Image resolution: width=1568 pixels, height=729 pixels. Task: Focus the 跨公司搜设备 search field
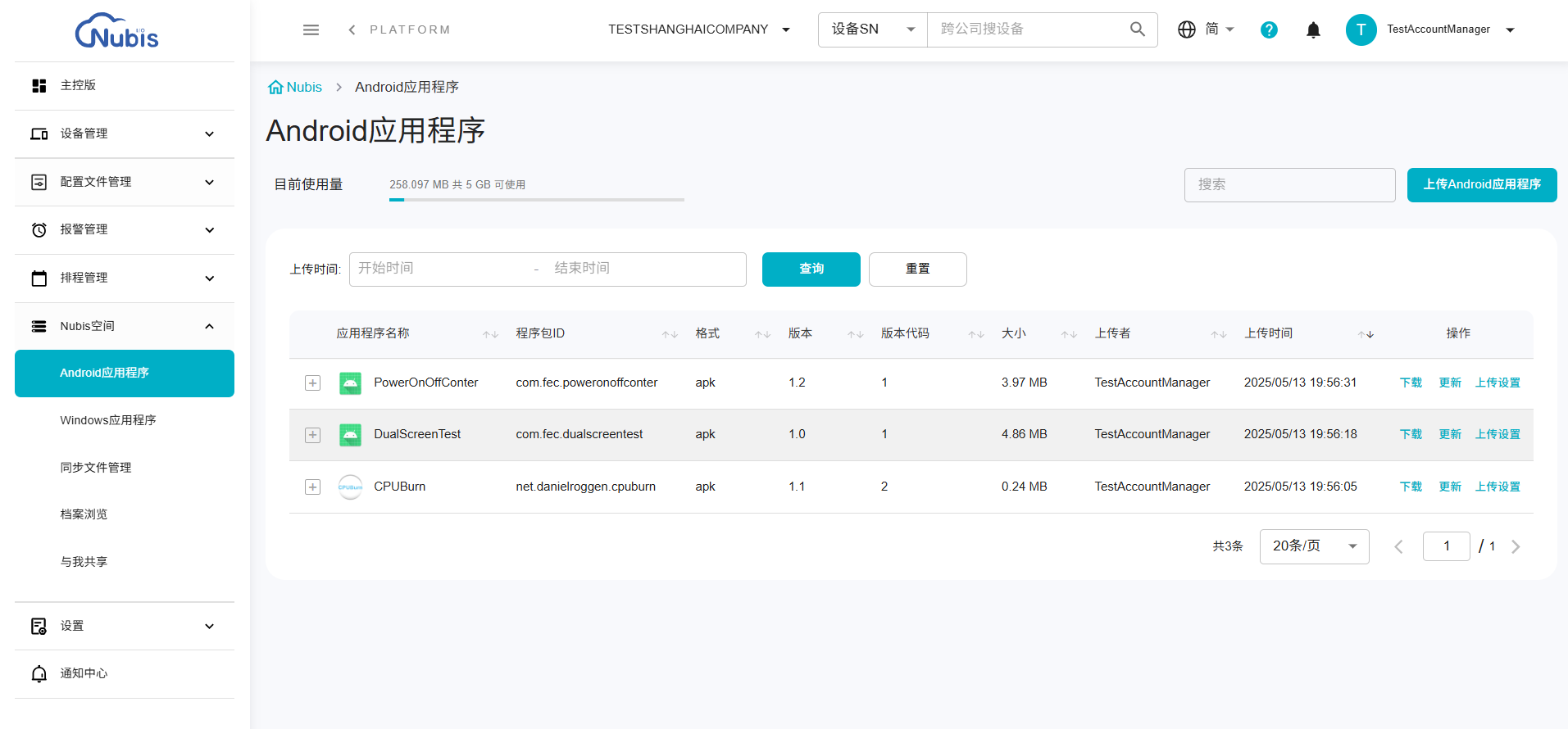(1029, 29)
